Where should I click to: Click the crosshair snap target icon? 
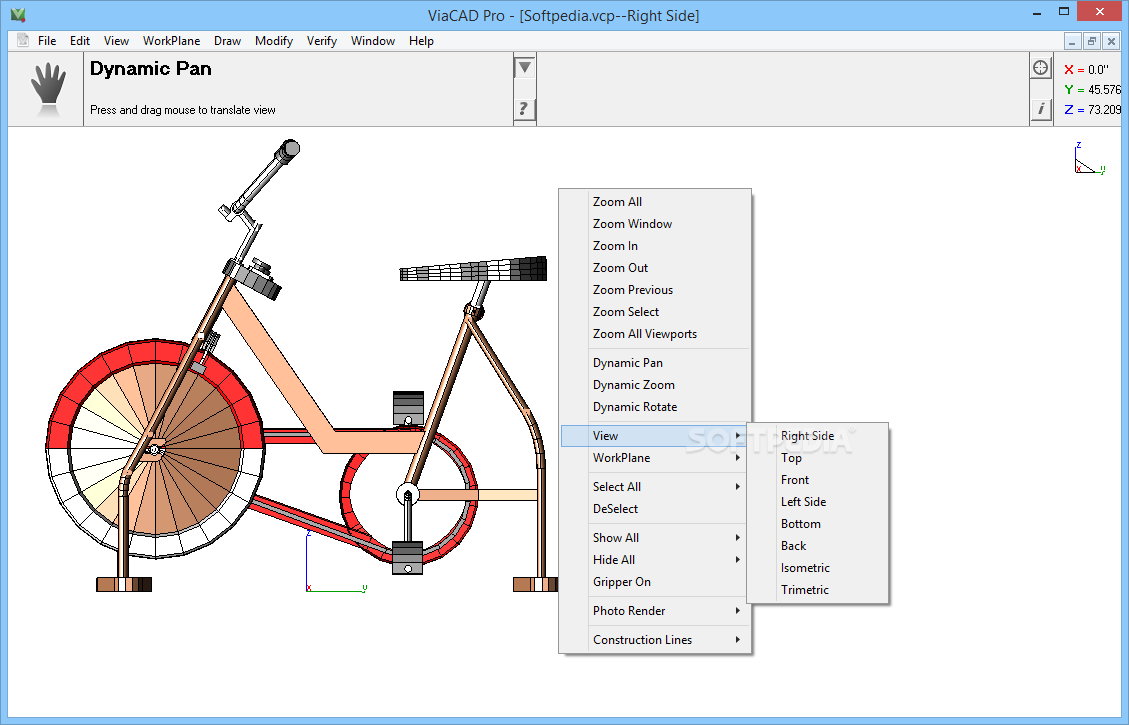[x=1040, y=68]
